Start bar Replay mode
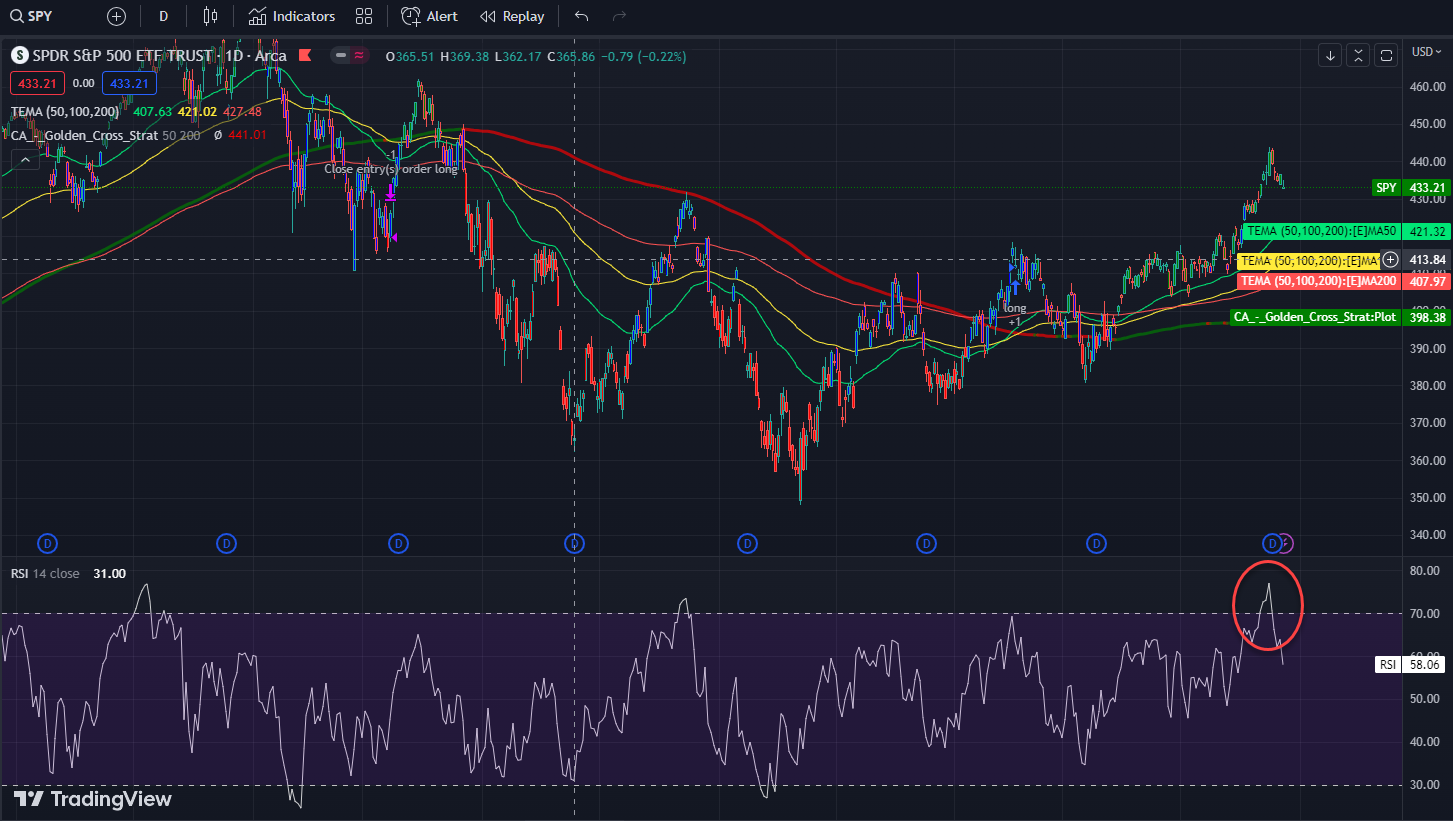1453x821 pixels. tap(512, 16)
